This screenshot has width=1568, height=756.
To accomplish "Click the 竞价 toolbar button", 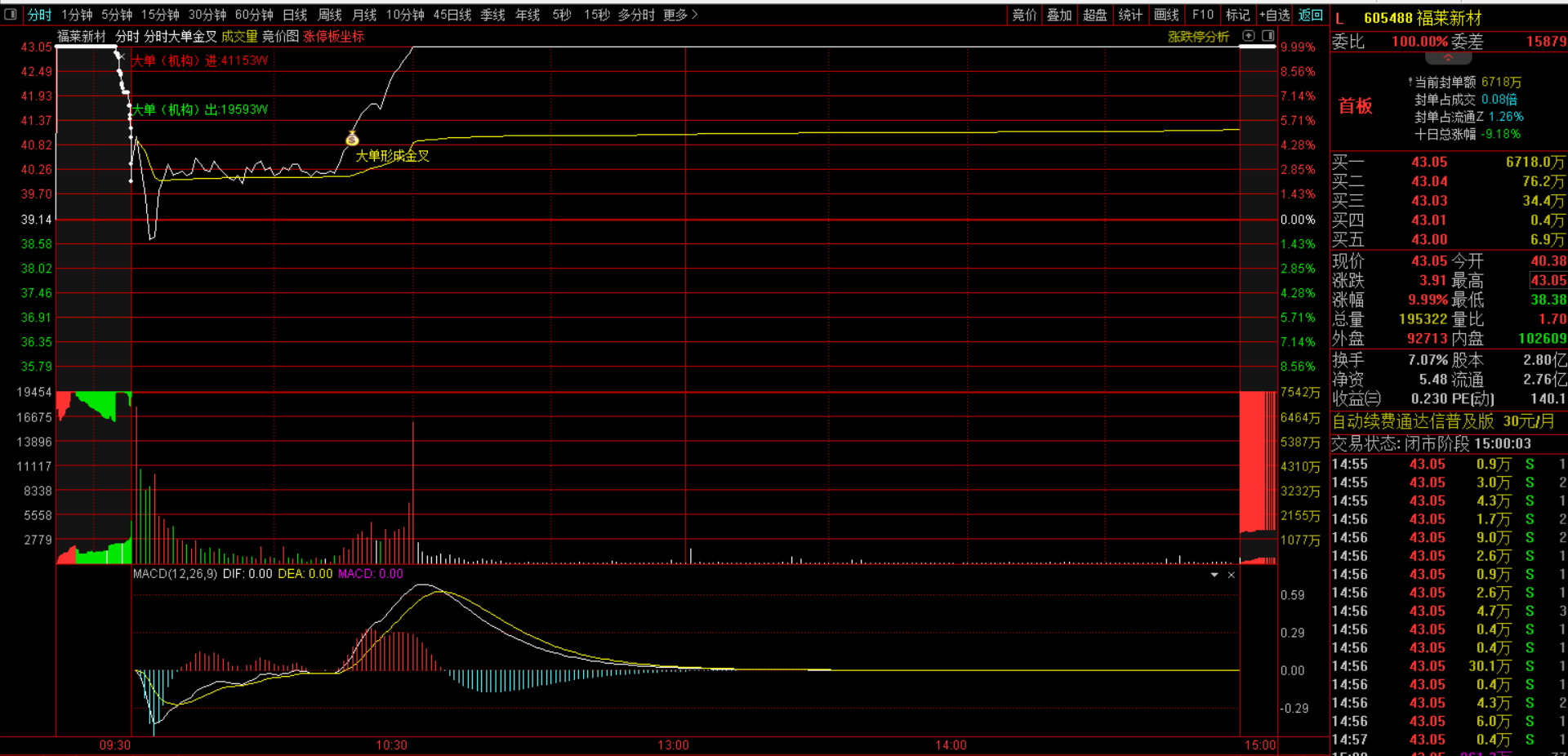I will pos(1024,15).
